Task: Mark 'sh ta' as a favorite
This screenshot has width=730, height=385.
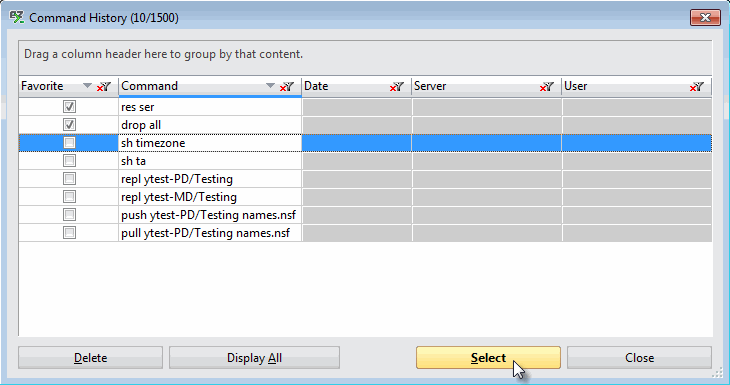Action: [x=69, y=161]
